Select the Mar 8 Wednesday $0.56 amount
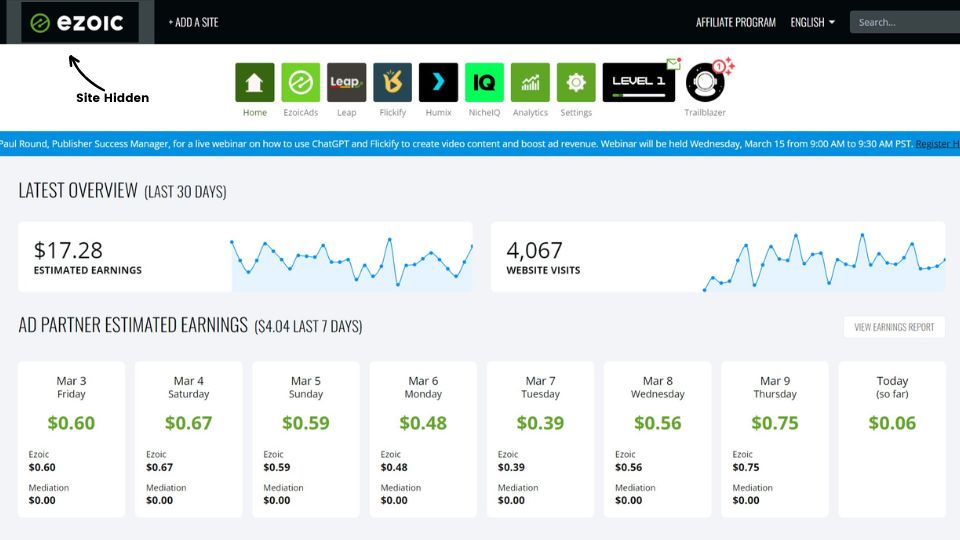Viewport: 960px width, 540px height. point(658,423)
